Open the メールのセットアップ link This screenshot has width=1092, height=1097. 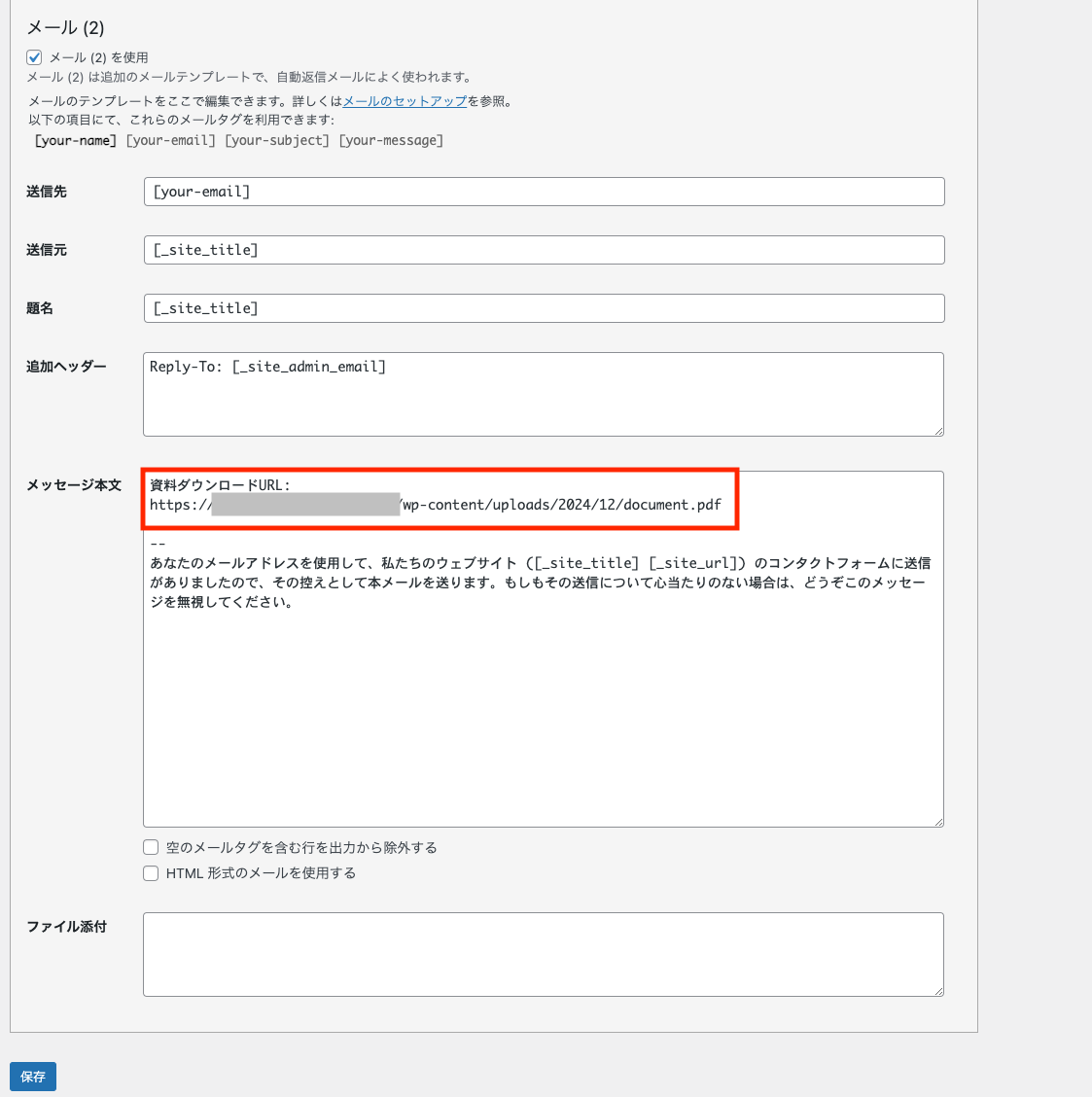(405, 101)
